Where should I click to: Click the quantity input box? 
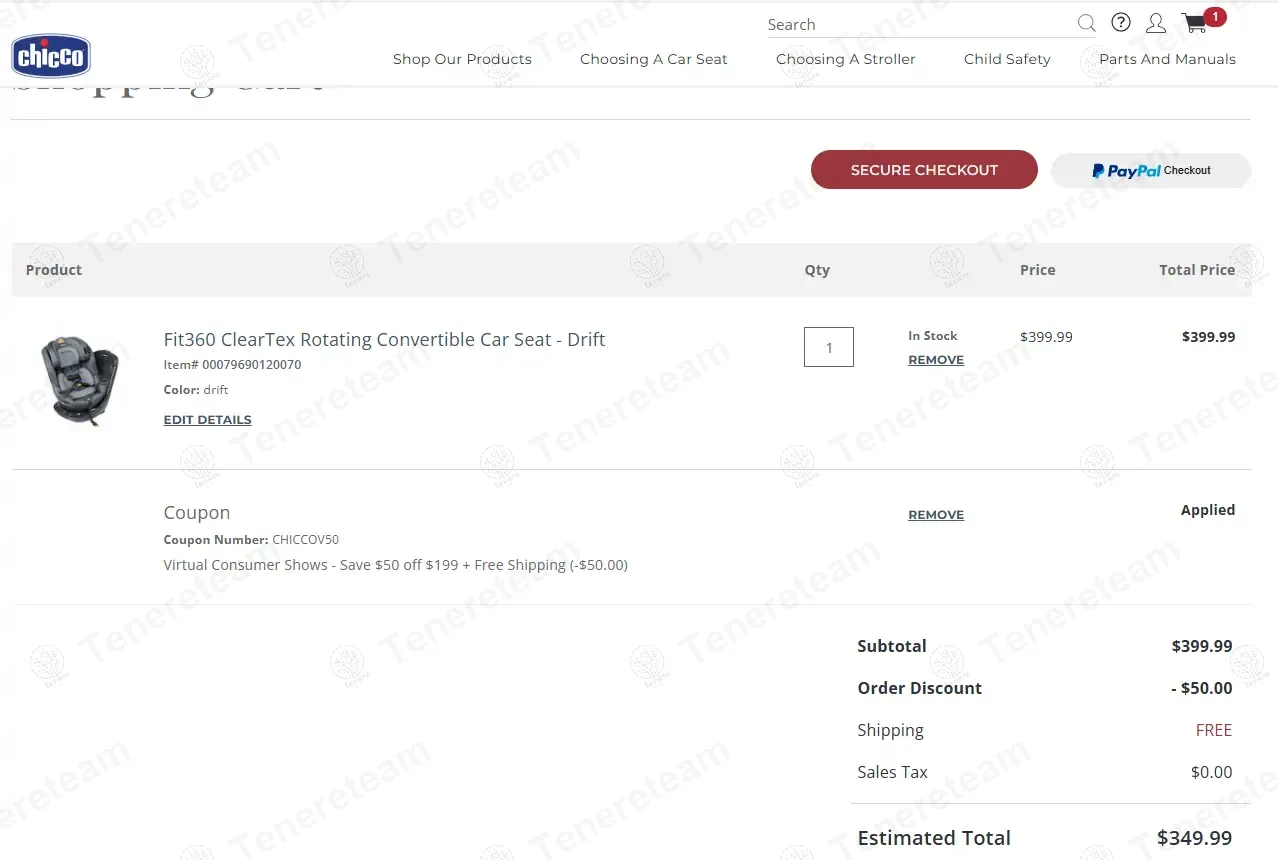point(829,347)
